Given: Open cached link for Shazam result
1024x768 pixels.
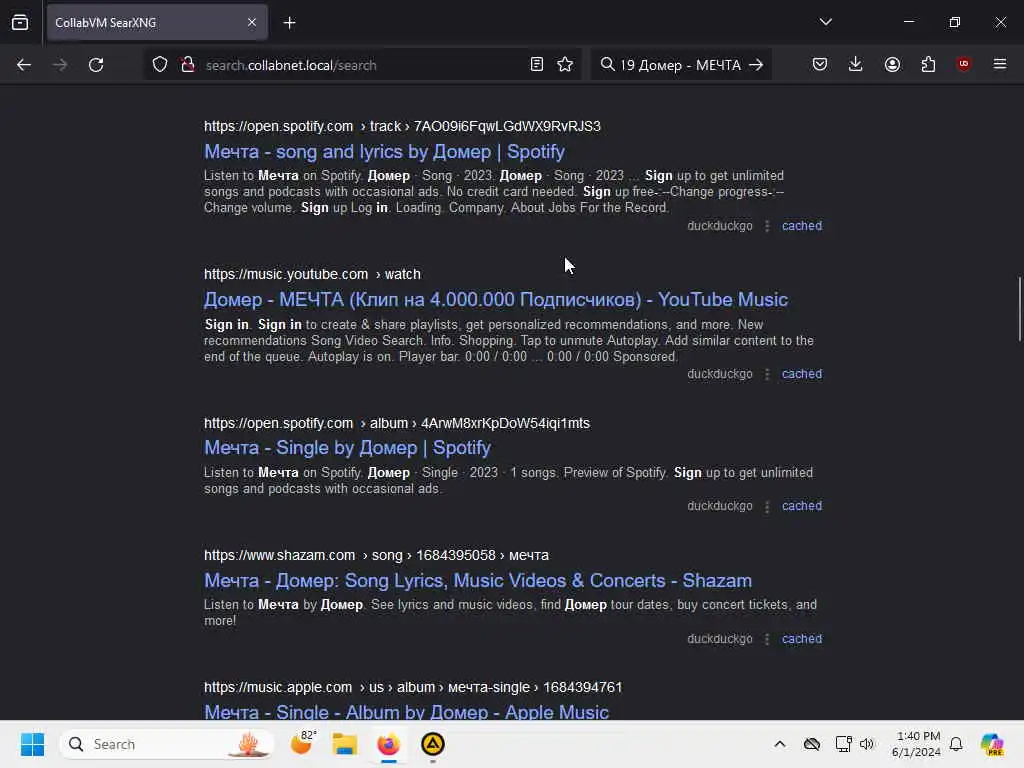Looking at the screenshot, I should [x=802, y=639].
